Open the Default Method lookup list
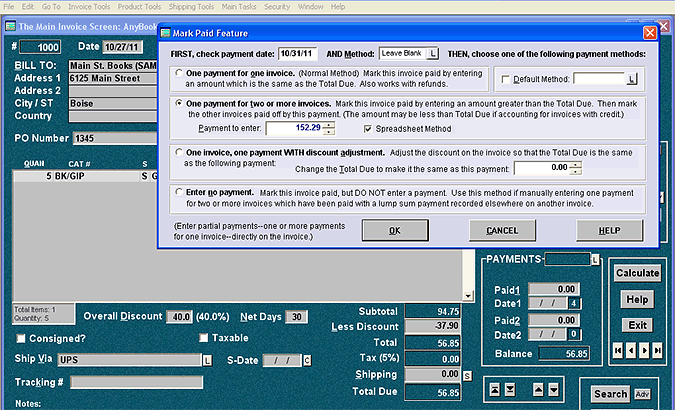The image size is (675, 410). pos(632,77)
